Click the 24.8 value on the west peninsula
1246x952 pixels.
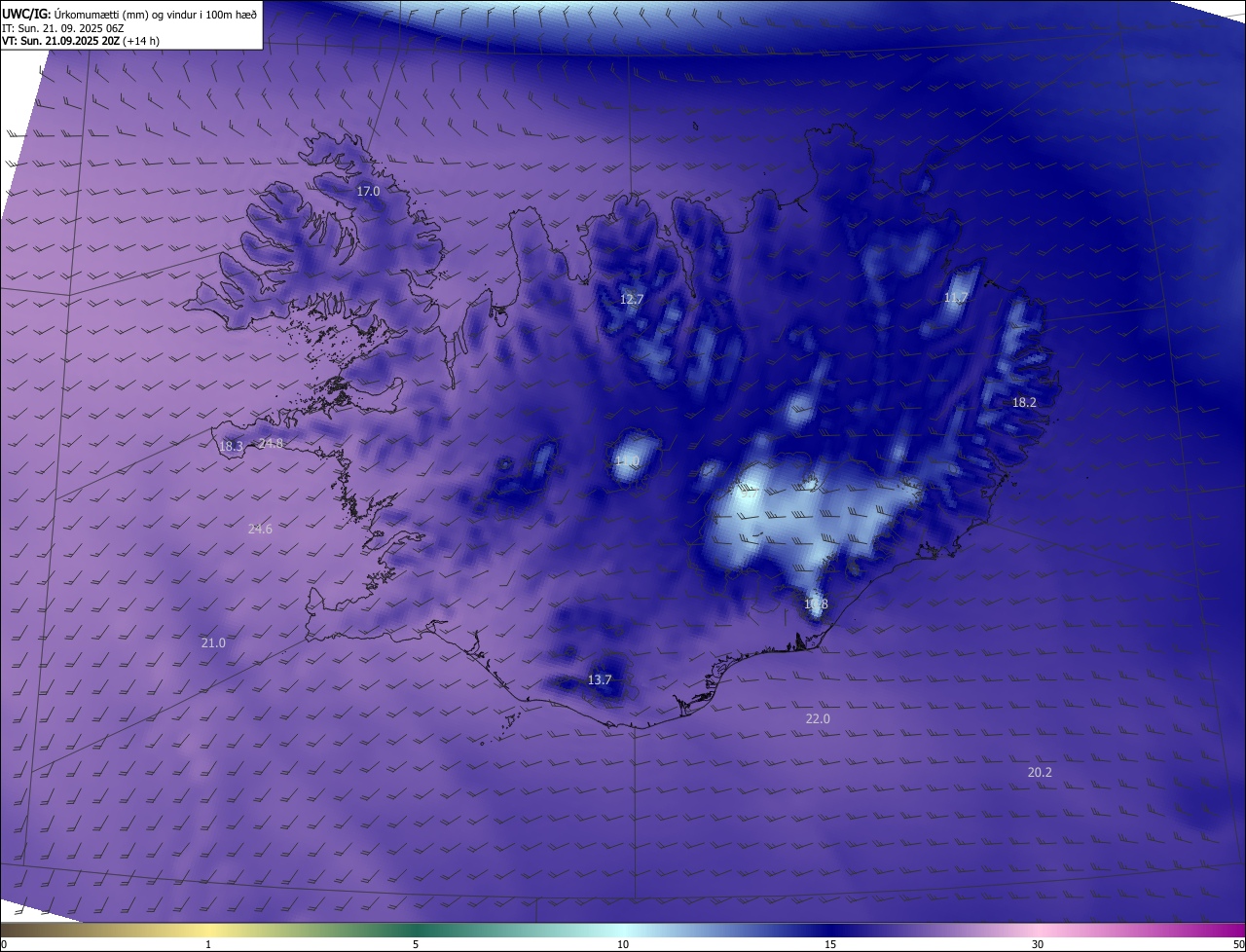click(271, 444)
